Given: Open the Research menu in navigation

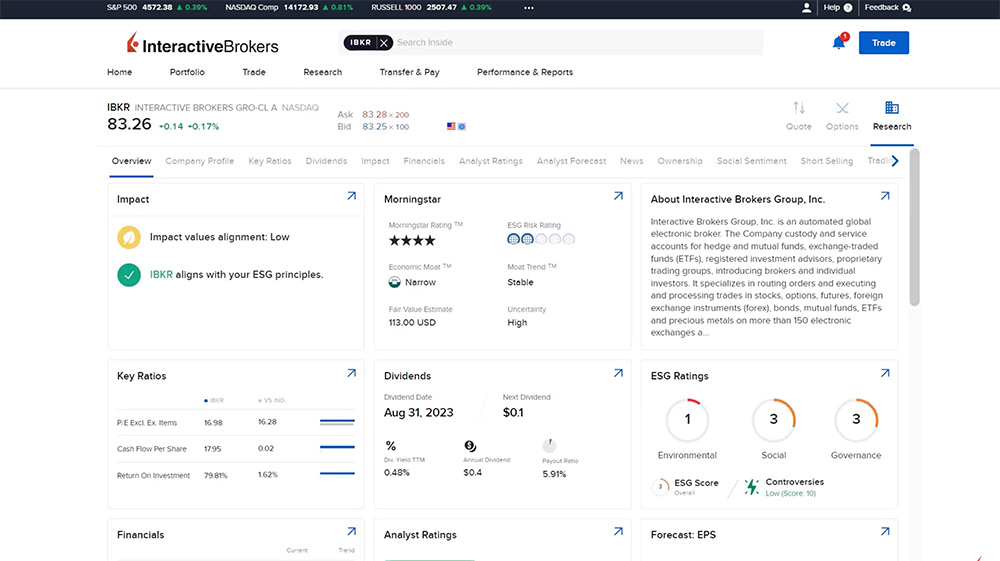Looking at the screenshot, I should click(322, 72).
